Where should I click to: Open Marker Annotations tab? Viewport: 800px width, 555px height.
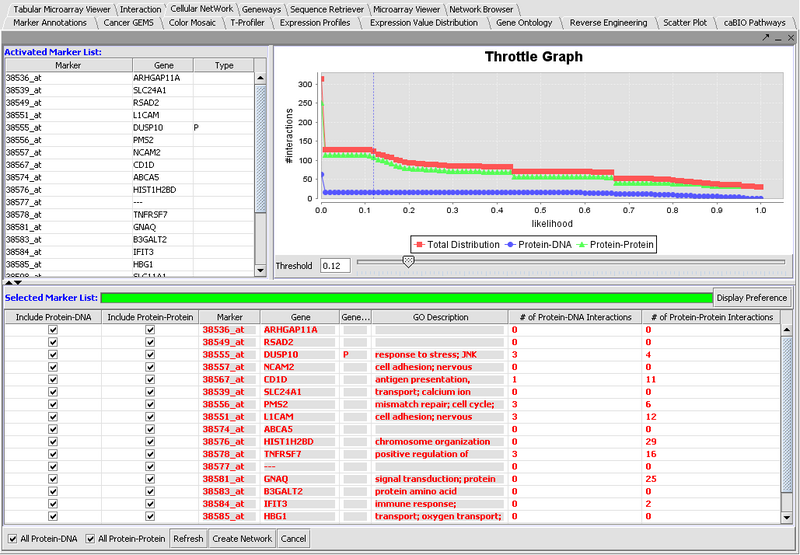click(50, 23)
